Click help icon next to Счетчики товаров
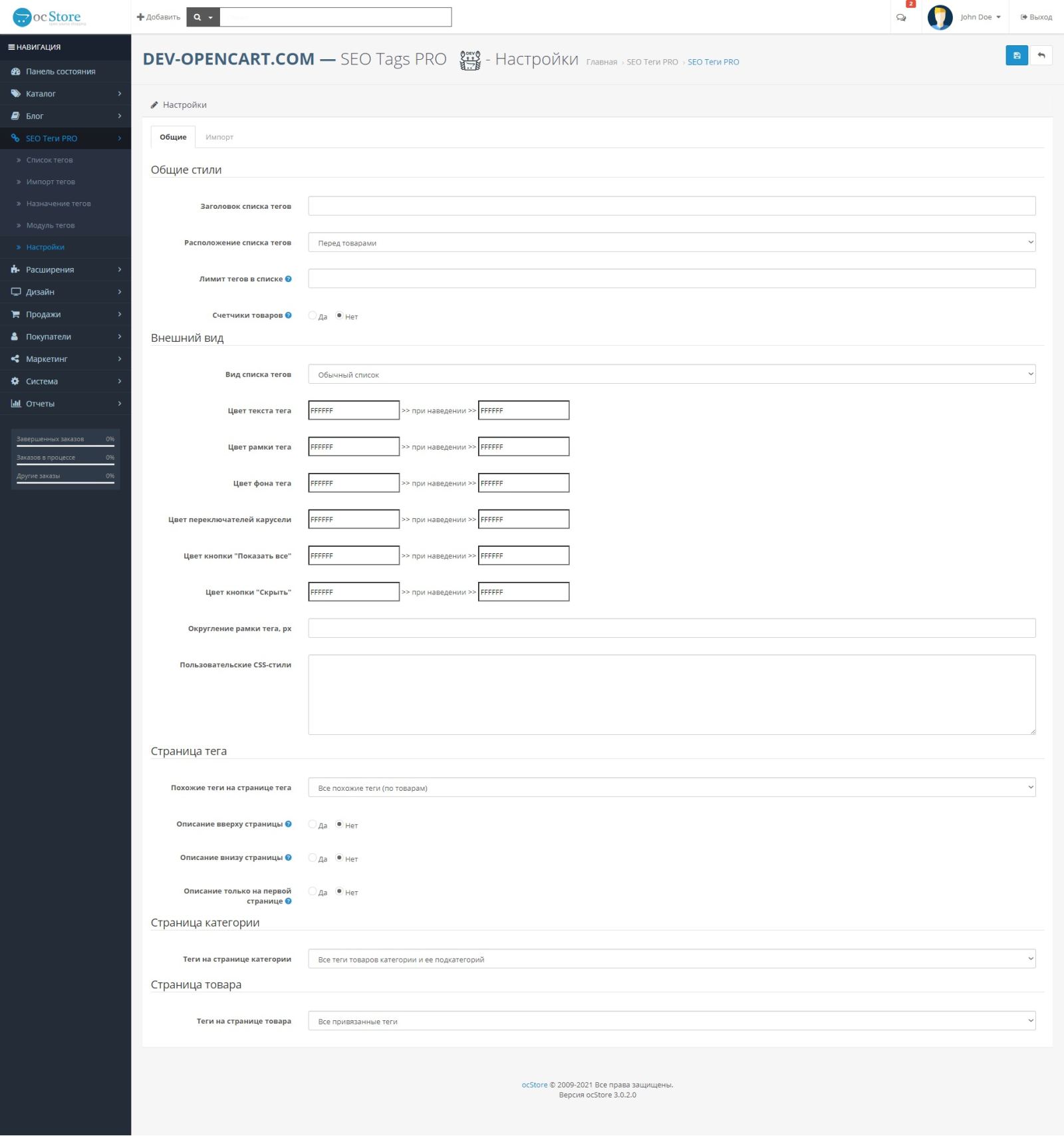Image resolution: width=1064 pixels, height=1136 pixels. (x=288, y=315)
